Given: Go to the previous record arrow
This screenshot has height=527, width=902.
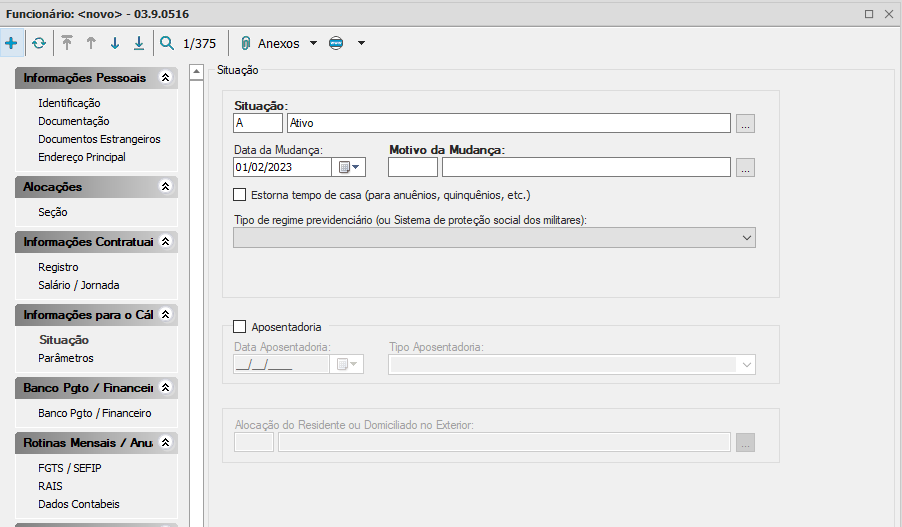Looking at the screenshot, I should pyautogui.click(x=91, y=43).
